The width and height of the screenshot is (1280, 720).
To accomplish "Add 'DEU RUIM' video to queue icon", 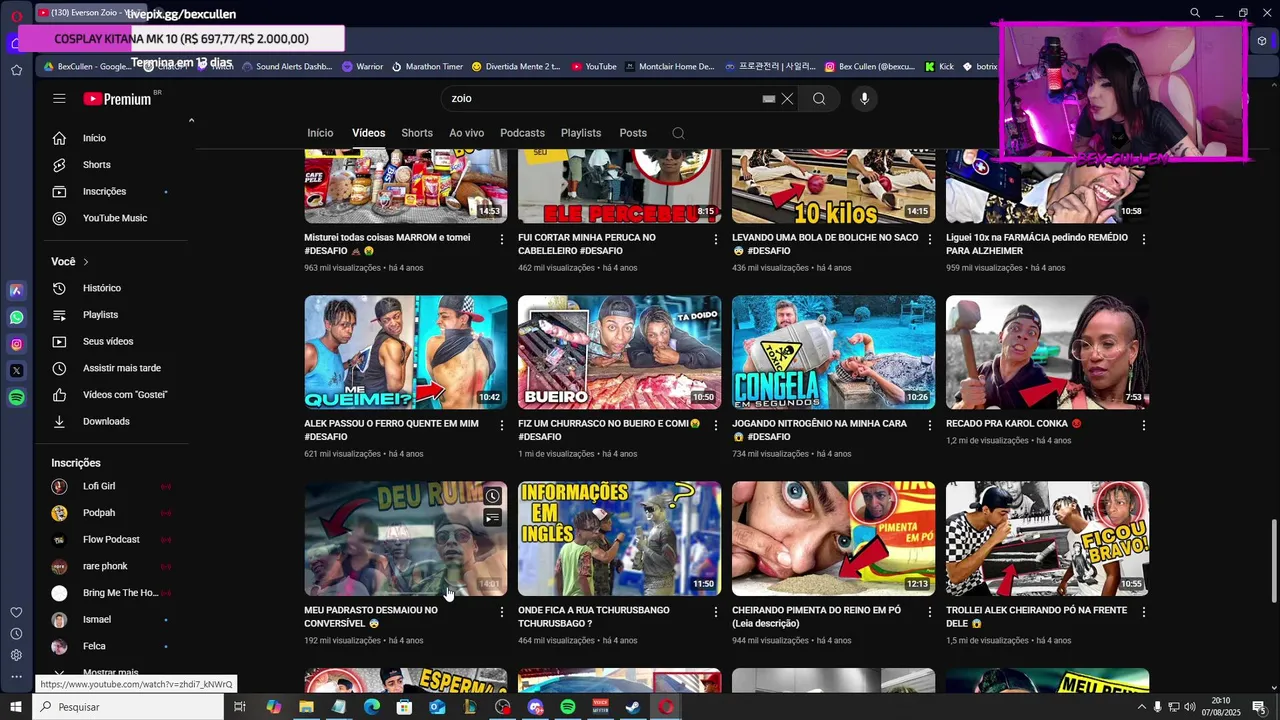I will [x=492, y=518].
